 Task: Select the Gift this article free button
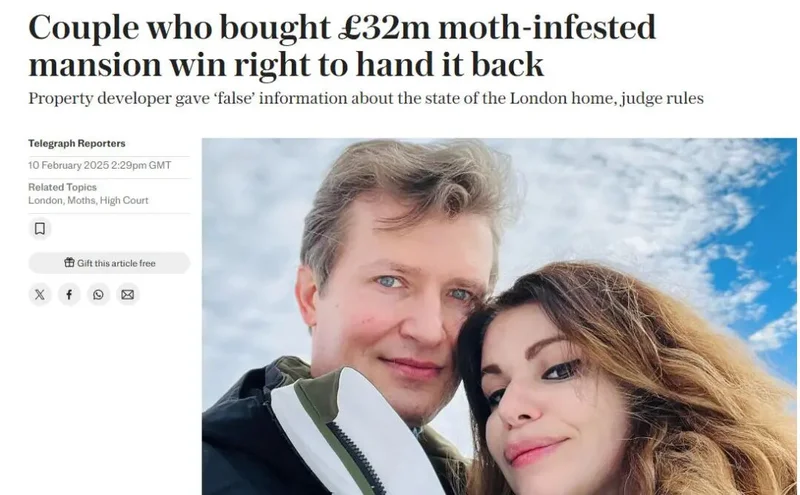pos(109,263)
